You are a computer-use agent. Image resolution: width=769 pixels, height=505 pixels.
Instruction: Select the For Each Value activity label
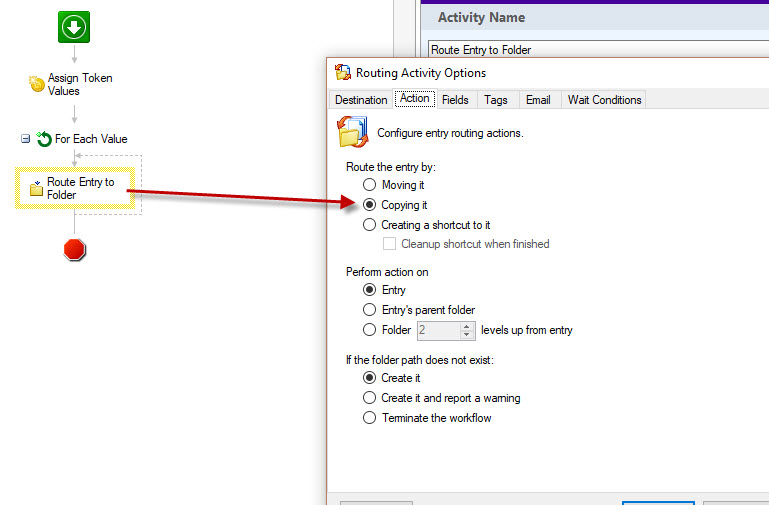coord(91,139)
